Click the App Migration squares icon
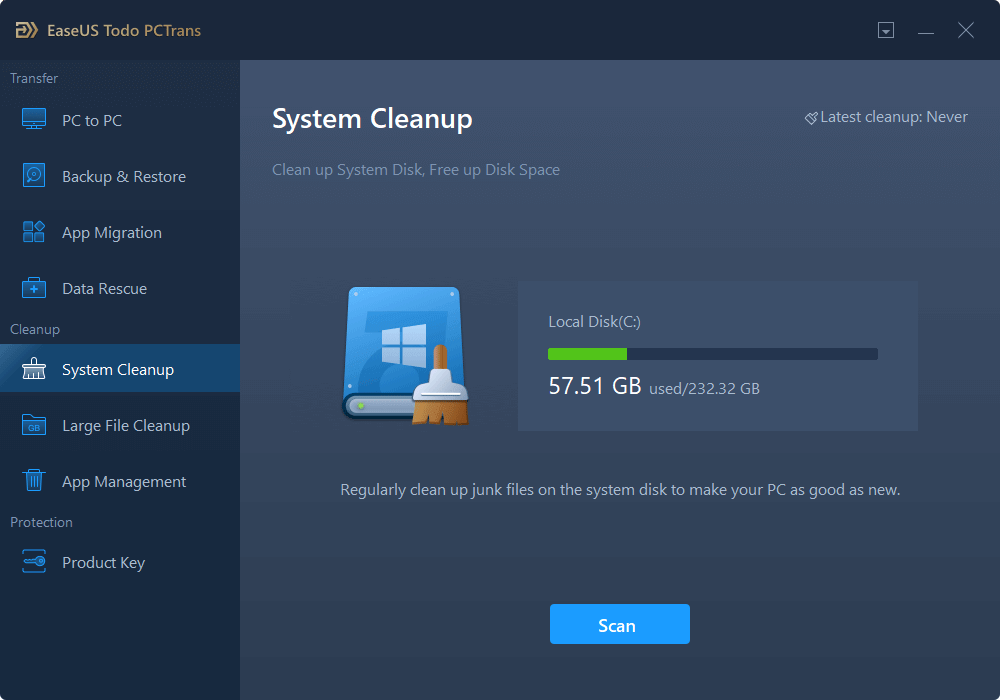 [34, 231]
